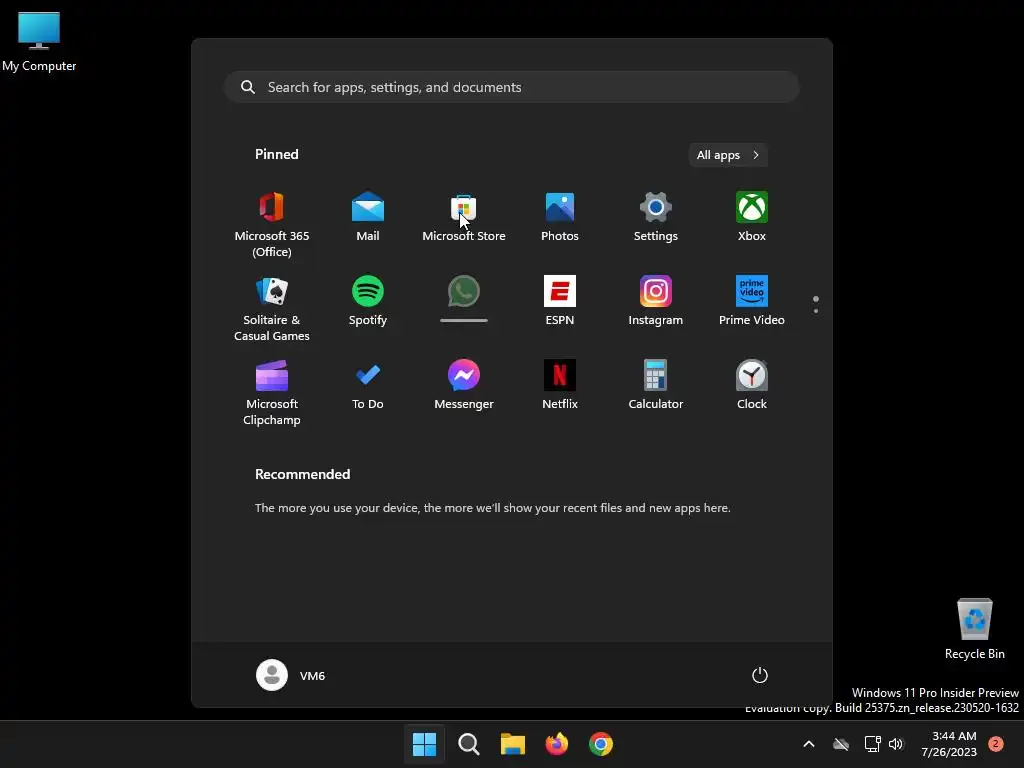
Task: Open the To Do app
Action: click(368, 385)
